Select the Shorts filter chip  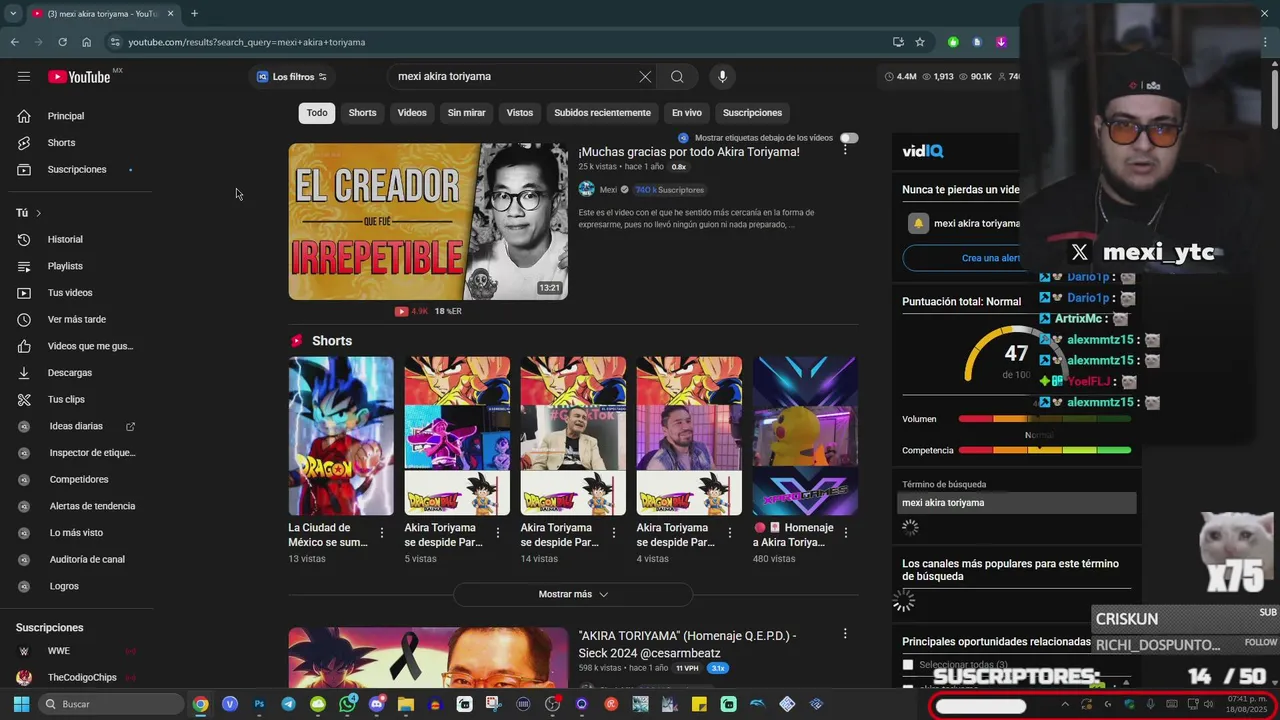(x=362, y=113)
